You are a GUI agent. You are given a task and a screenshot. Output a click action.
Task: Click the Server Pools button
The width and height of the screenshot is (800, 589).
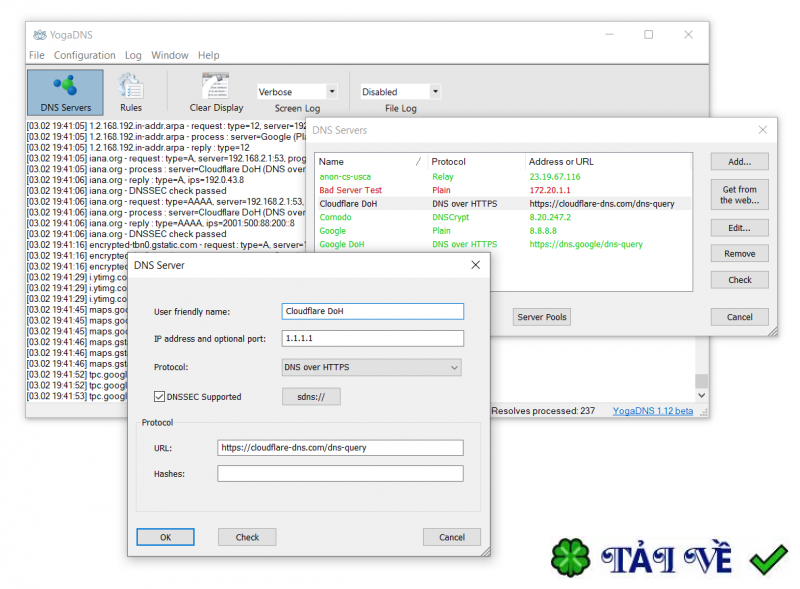point(541,317)
